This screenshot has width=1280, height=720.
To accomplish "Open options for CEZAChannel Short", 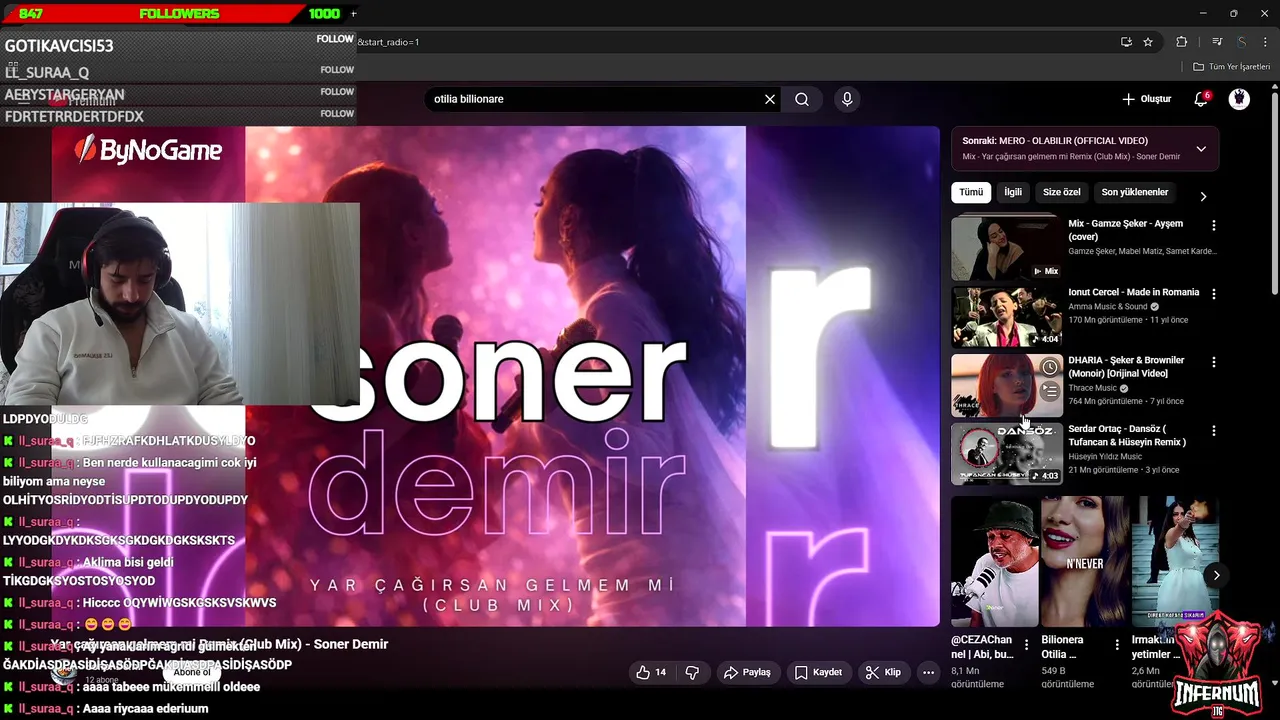I will pyautogui.click(x=1026, y=645).
